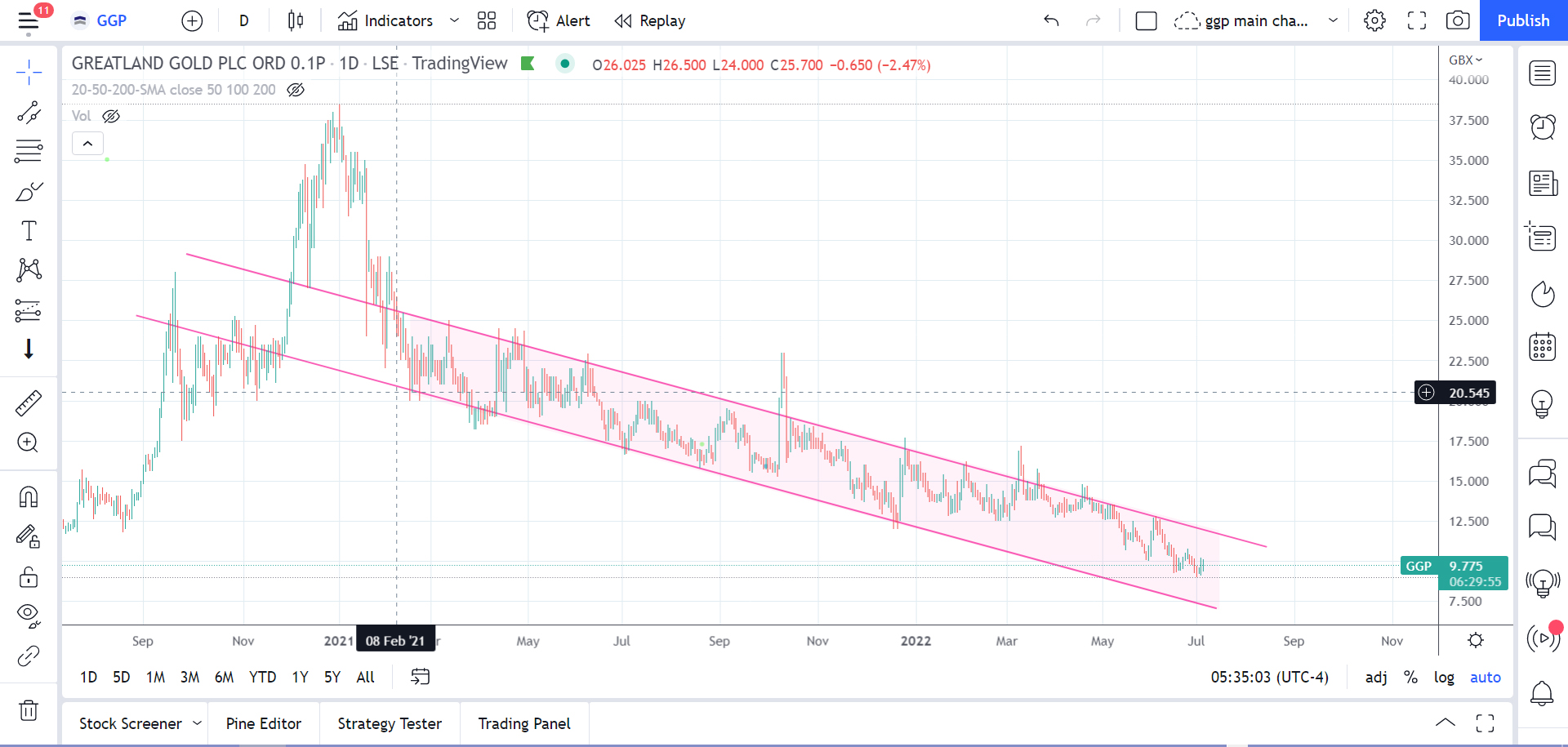Open the news panel
Image resolution: width=1568 pixels, height=747 pixels.
point(1542,184)
